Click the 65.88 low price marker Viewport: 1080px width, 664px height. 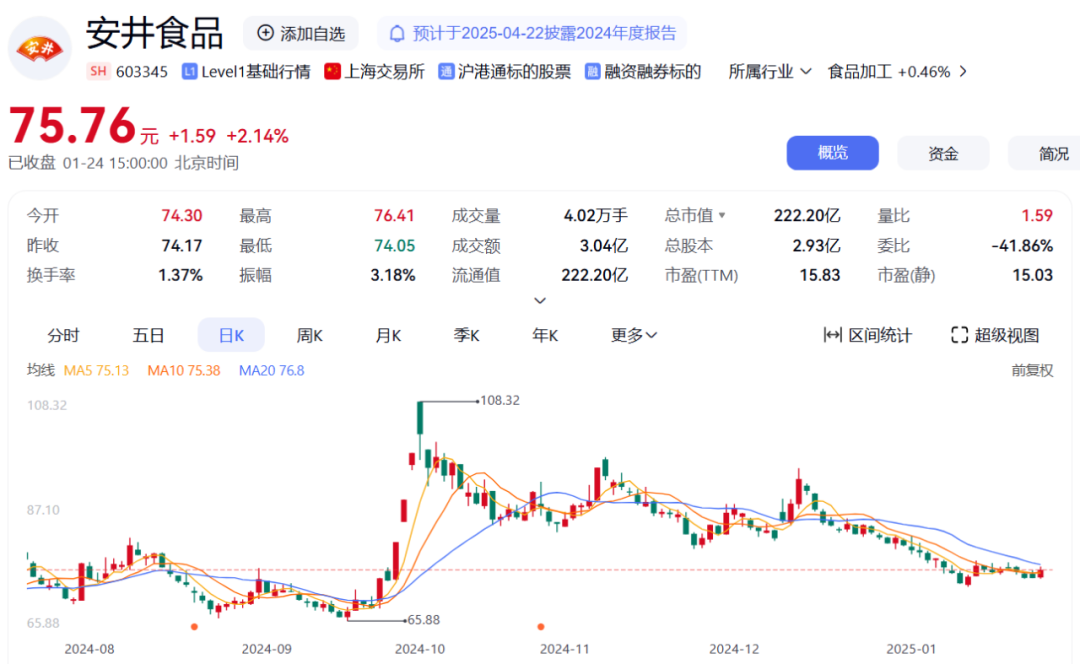(x=424, y=620)
